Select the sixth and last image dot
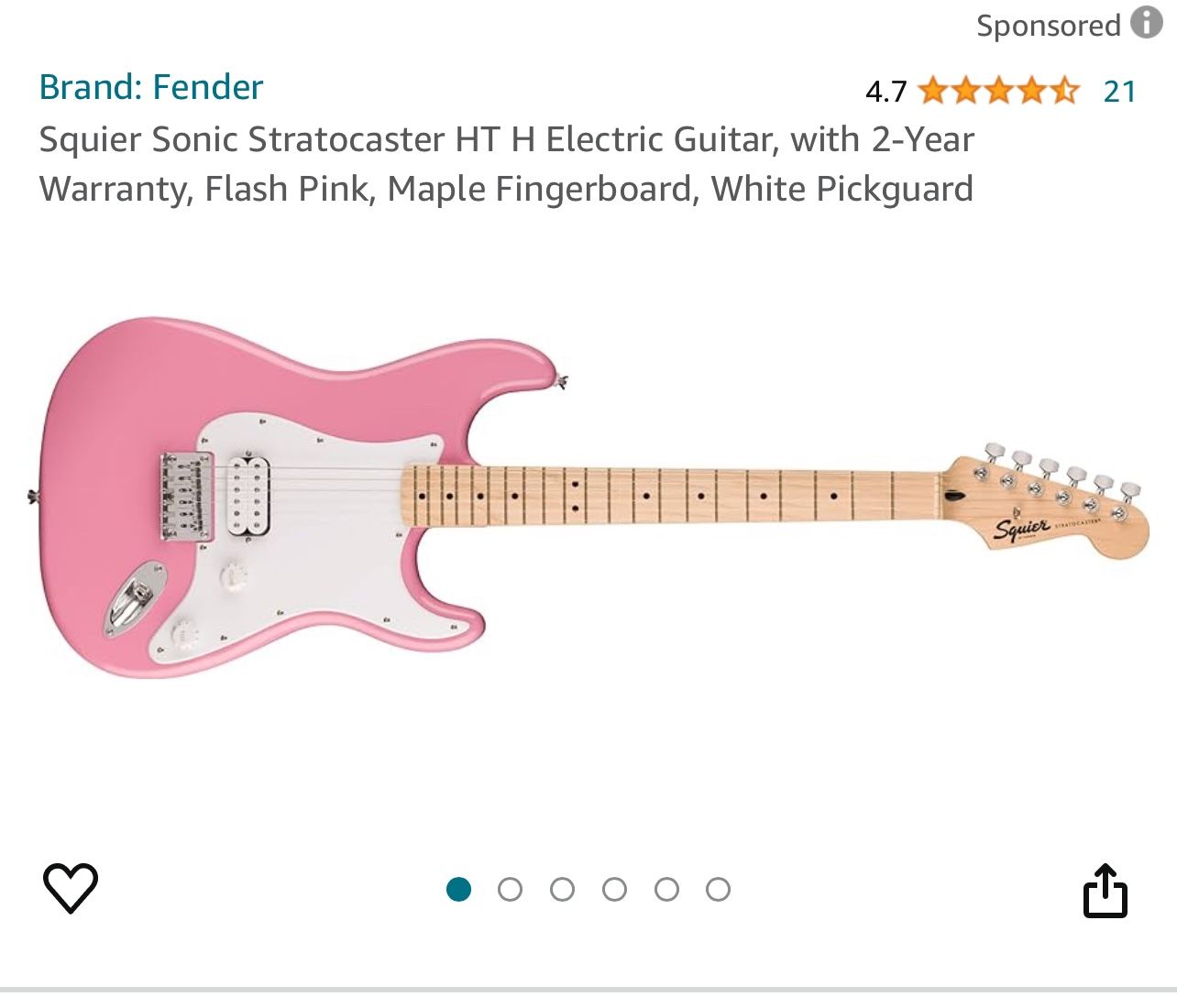 click(719, 889)
